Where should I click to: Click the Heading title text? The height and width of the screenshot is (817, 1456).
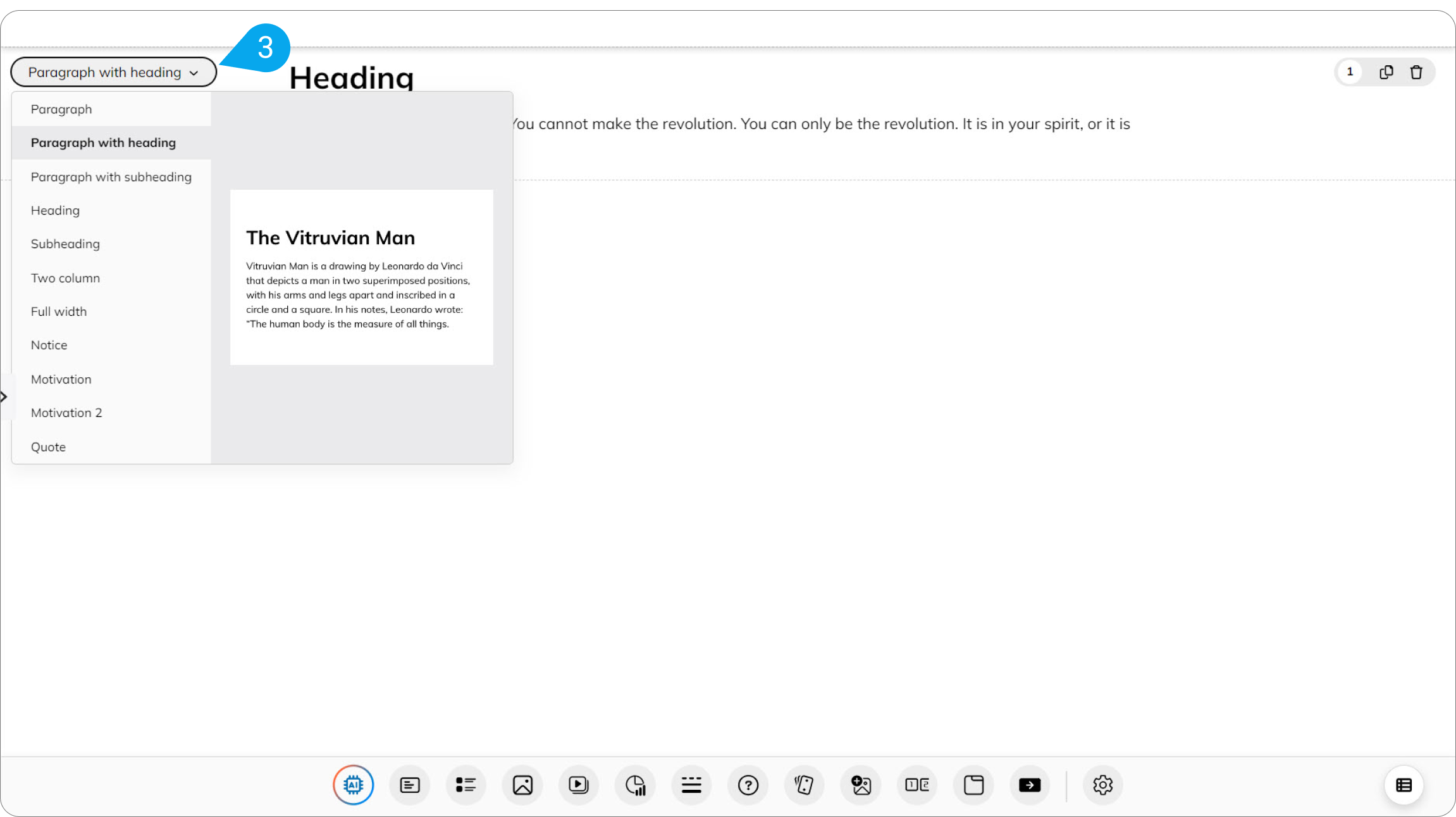click(352, 78)
